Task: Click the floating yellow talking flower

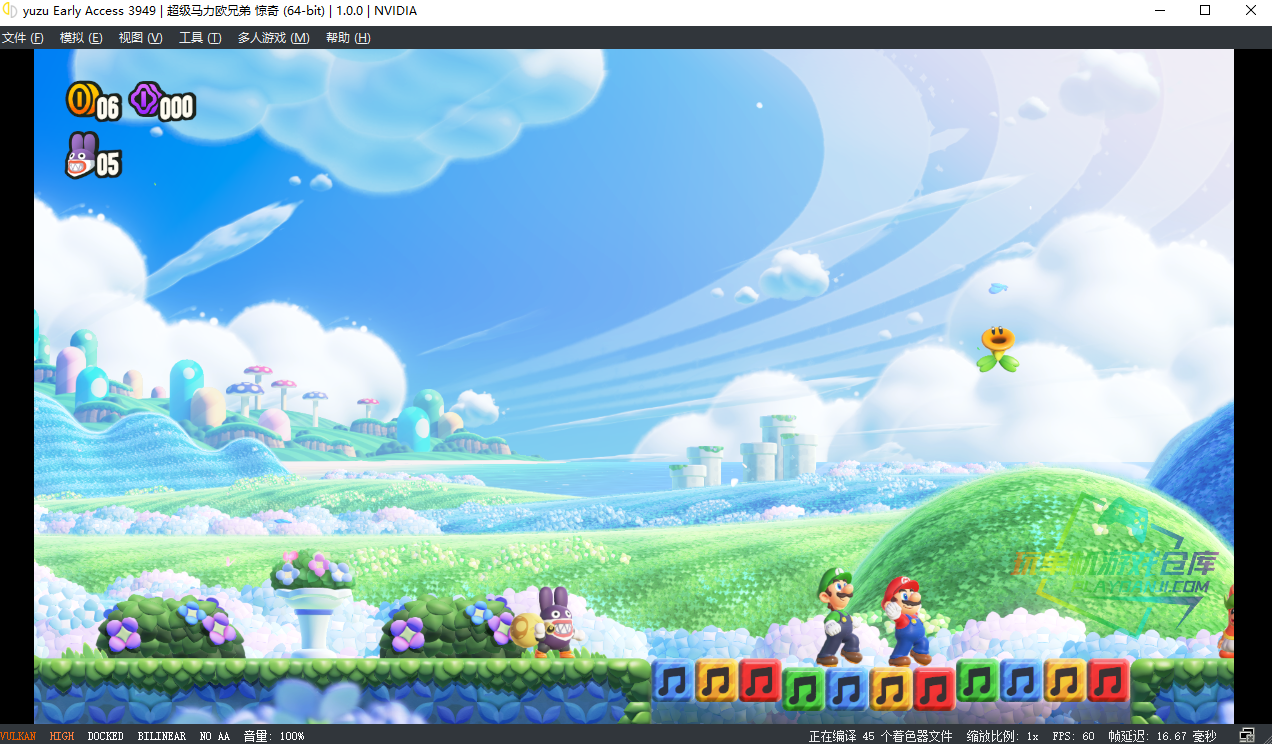Action: pos(997,348)
